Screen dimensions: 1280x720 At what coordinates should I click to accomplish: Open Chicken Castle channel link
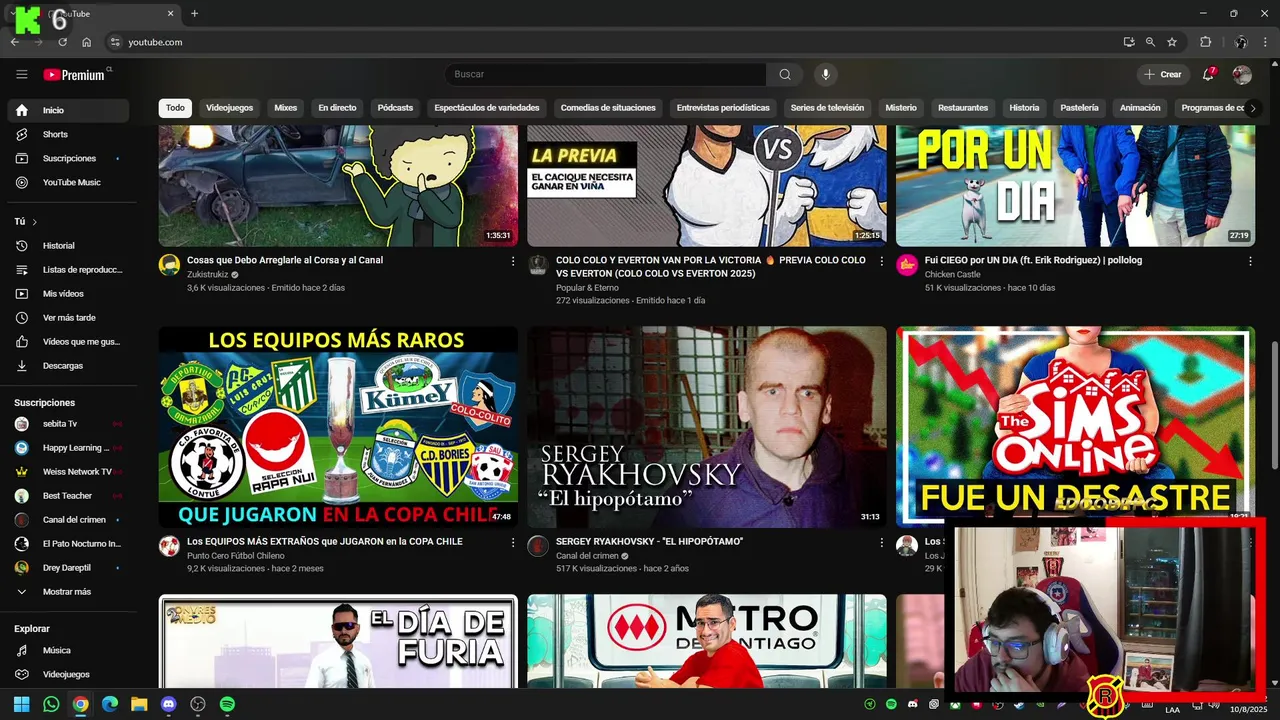(x=952, y=274)
